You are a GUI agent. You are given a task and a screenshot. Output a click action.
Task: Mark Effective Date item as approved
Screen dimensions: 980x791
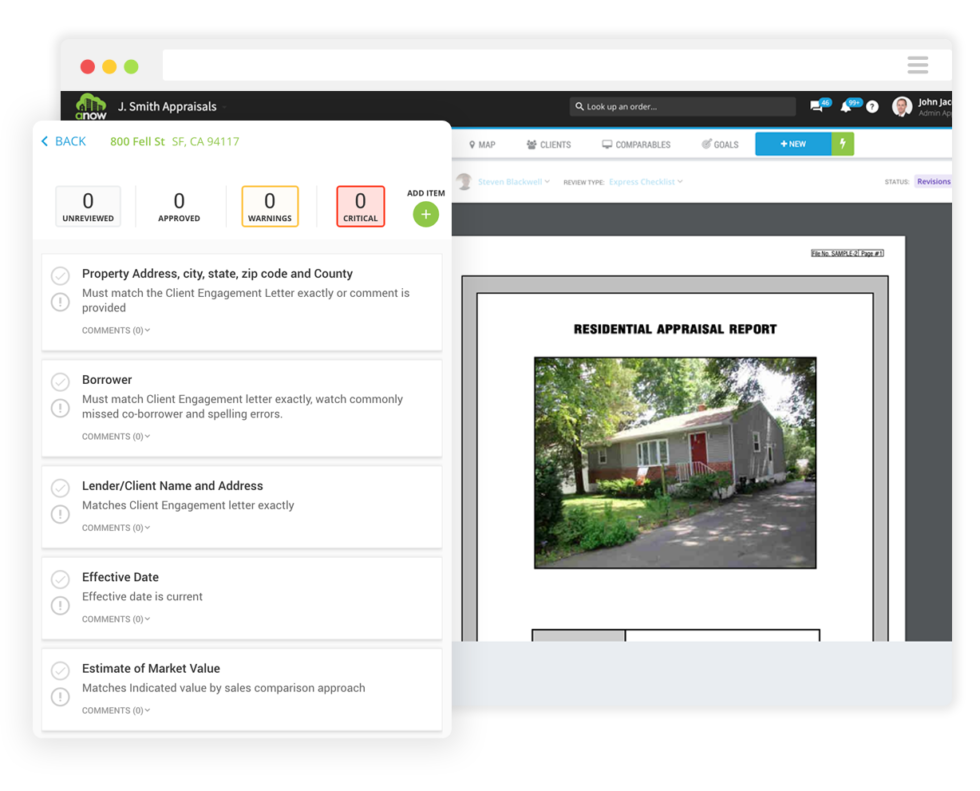[60, 579]
